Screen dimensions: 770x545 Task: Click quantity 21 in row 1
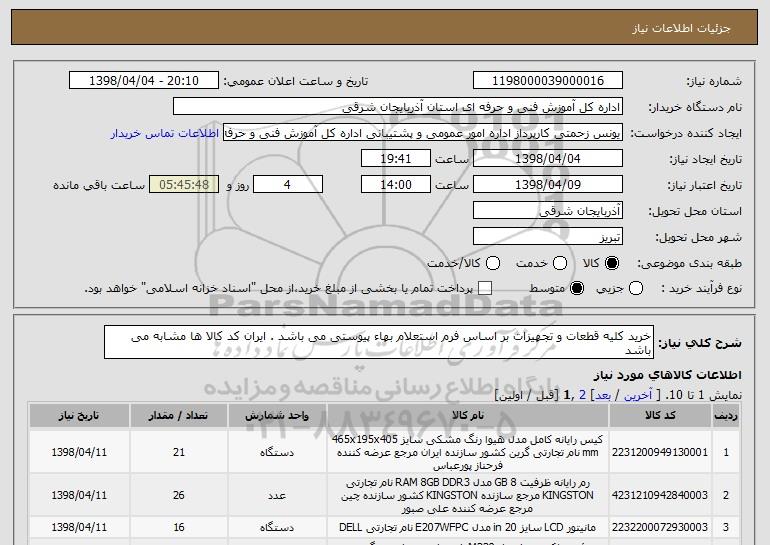[179, 452]
